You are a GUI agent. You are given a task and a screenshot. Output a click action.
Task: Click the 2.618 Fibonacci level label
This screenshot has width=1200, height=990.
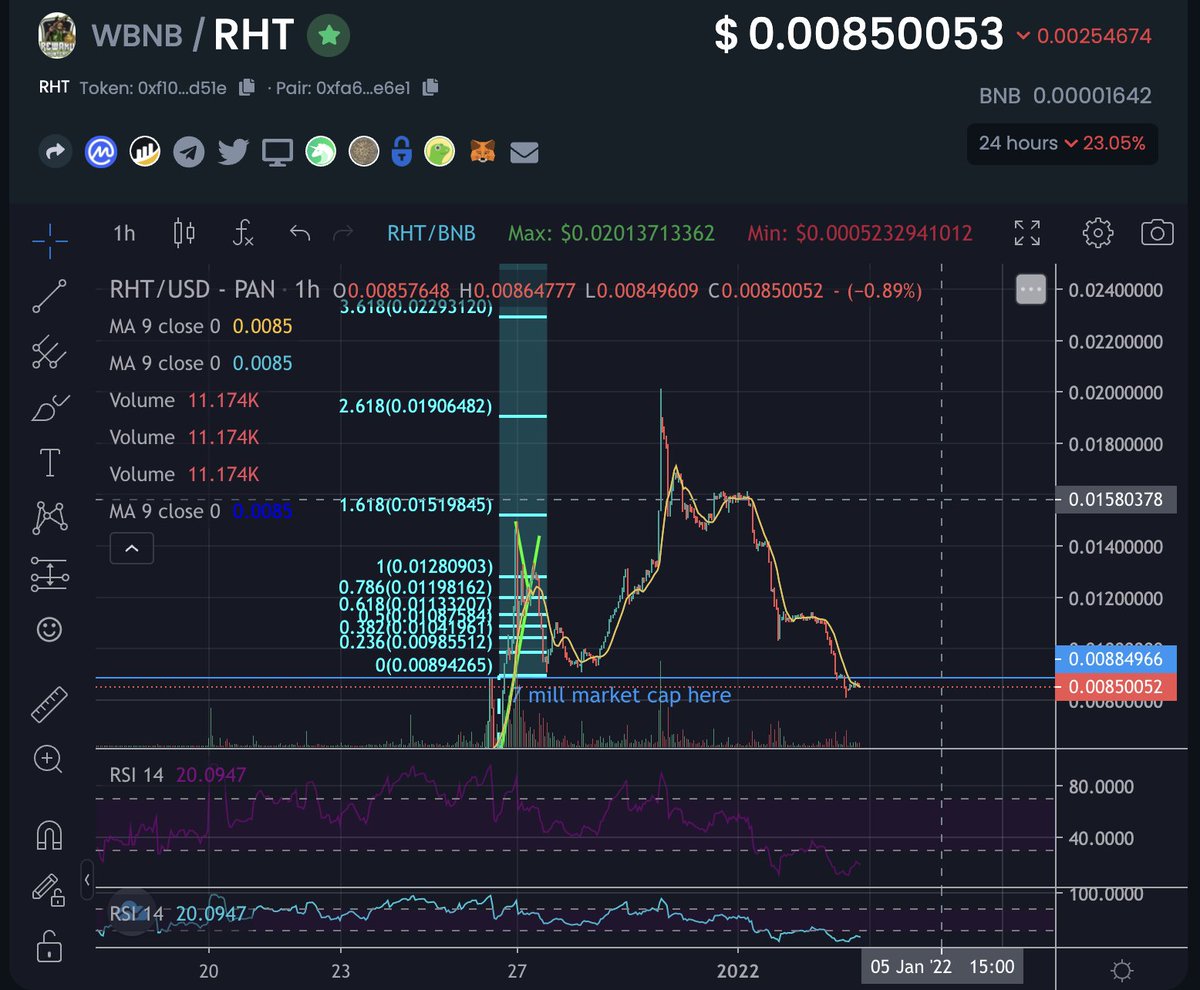tap(417, 407)
